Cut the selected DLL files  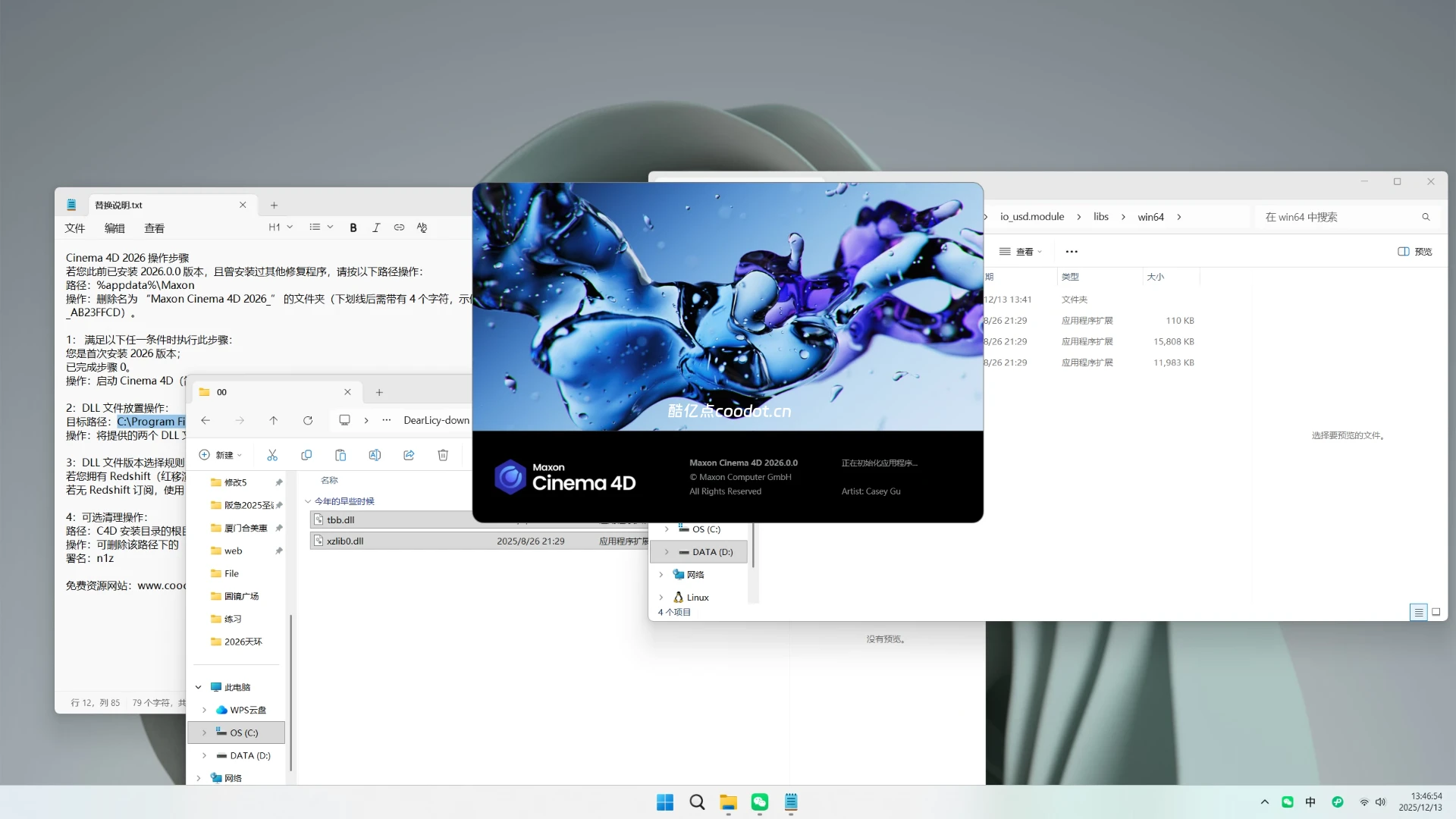pyautogui.click(x=272, y=455)
